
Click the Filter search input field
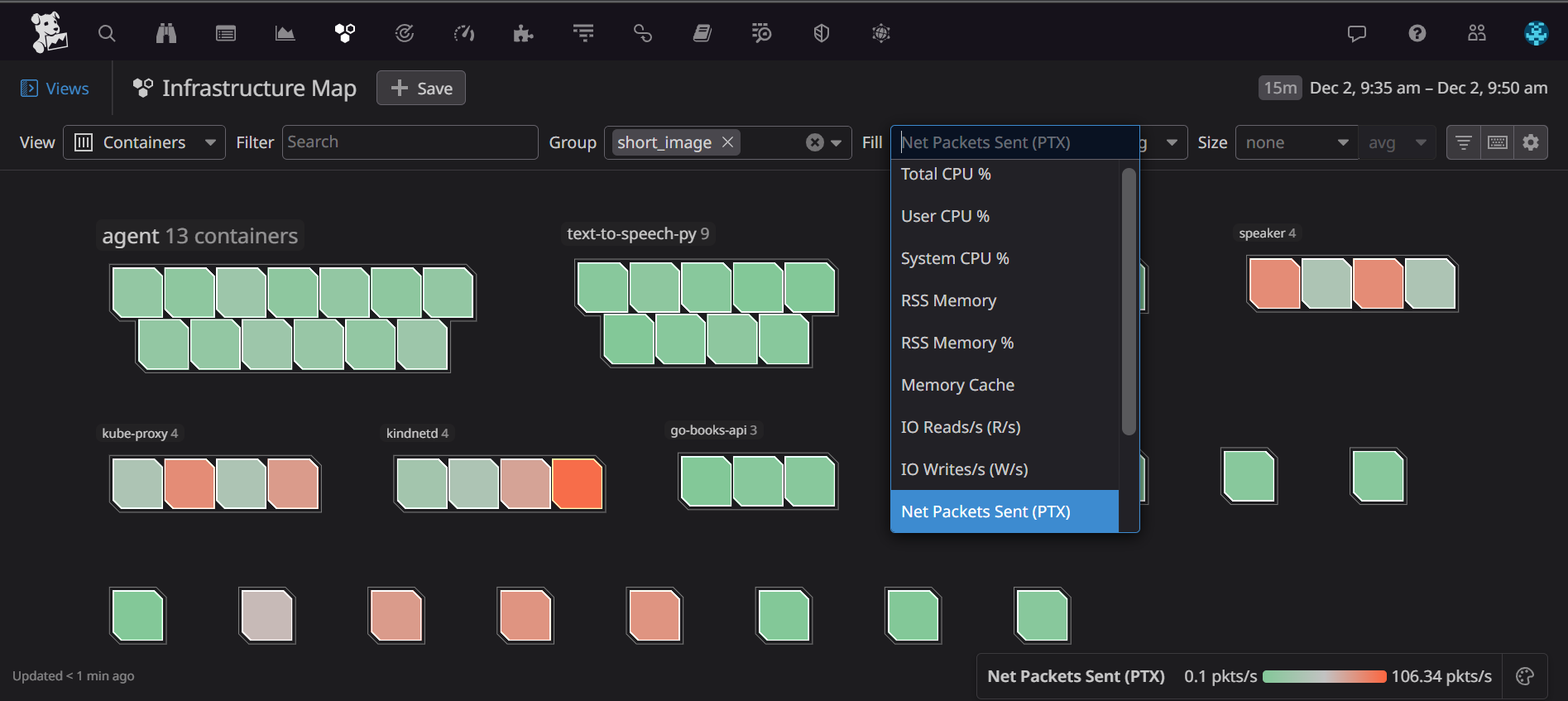click(410, 142)
